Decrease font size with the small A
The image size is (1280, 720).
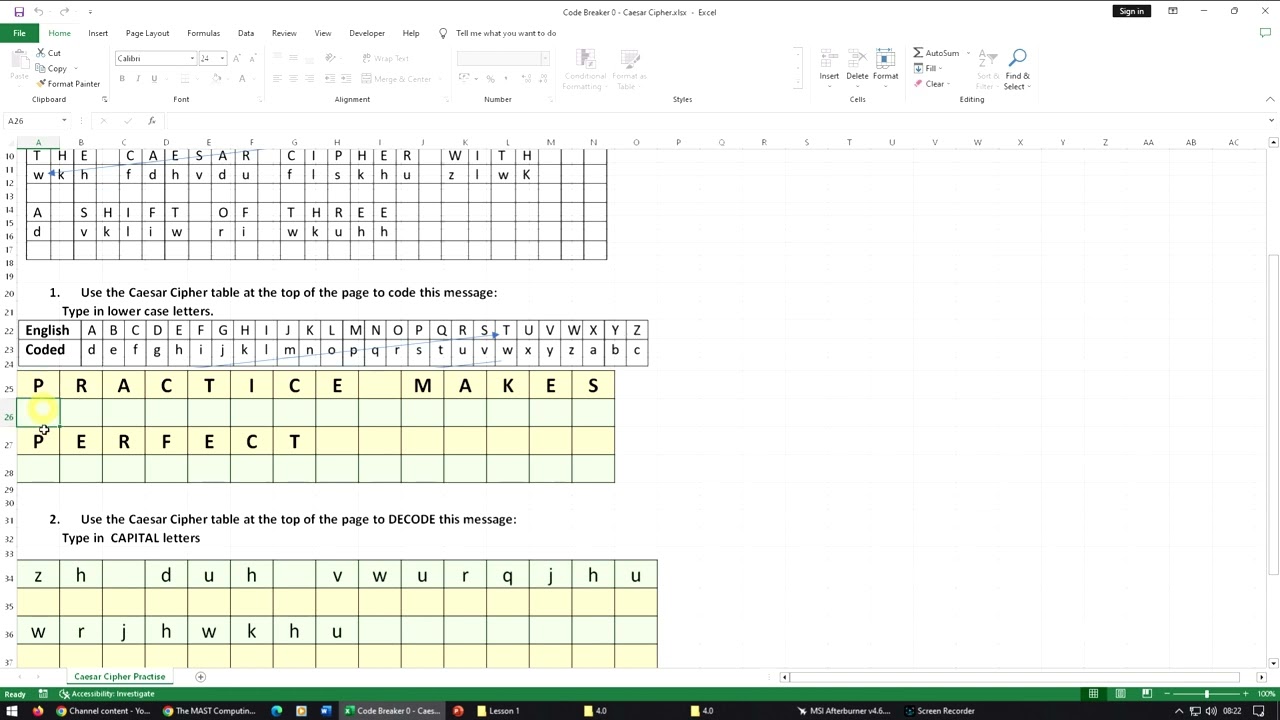pos(252,58)
